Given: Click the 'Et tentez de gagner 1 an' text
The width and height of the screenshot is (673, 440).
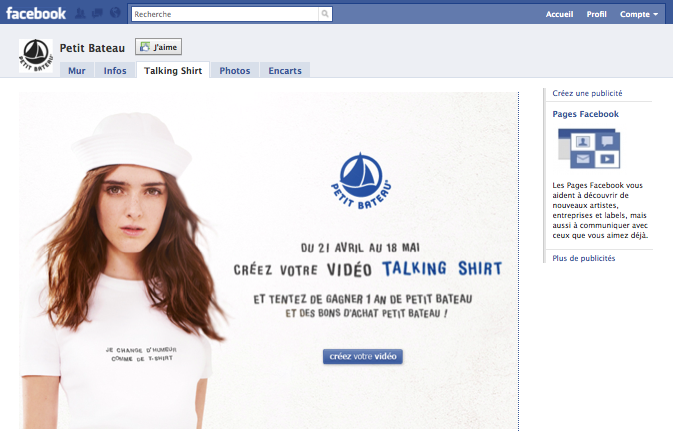Looking at the screenshot, I should (x=363, y=299).
